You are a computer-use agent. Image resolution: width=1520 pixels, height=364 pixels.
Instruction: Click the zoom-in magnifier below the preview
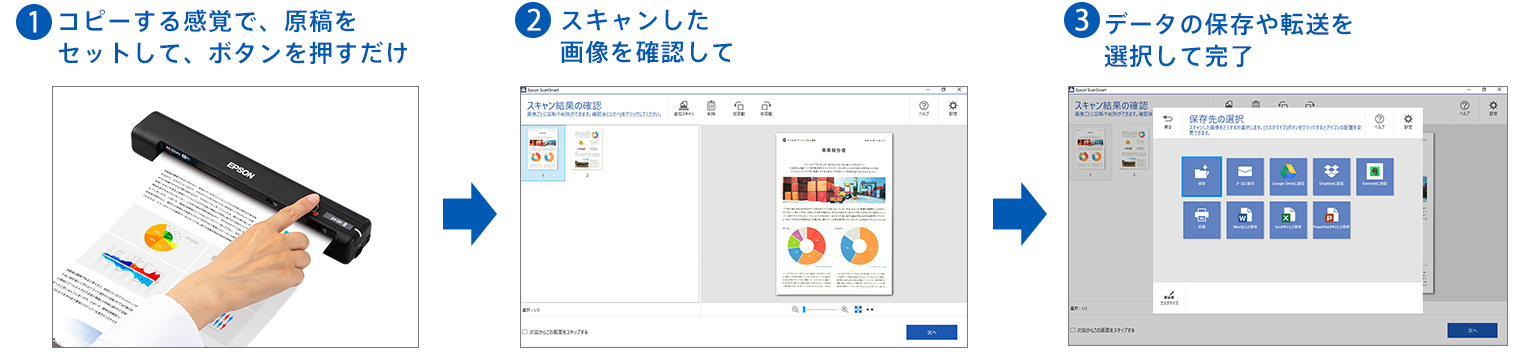coord(845,310)
